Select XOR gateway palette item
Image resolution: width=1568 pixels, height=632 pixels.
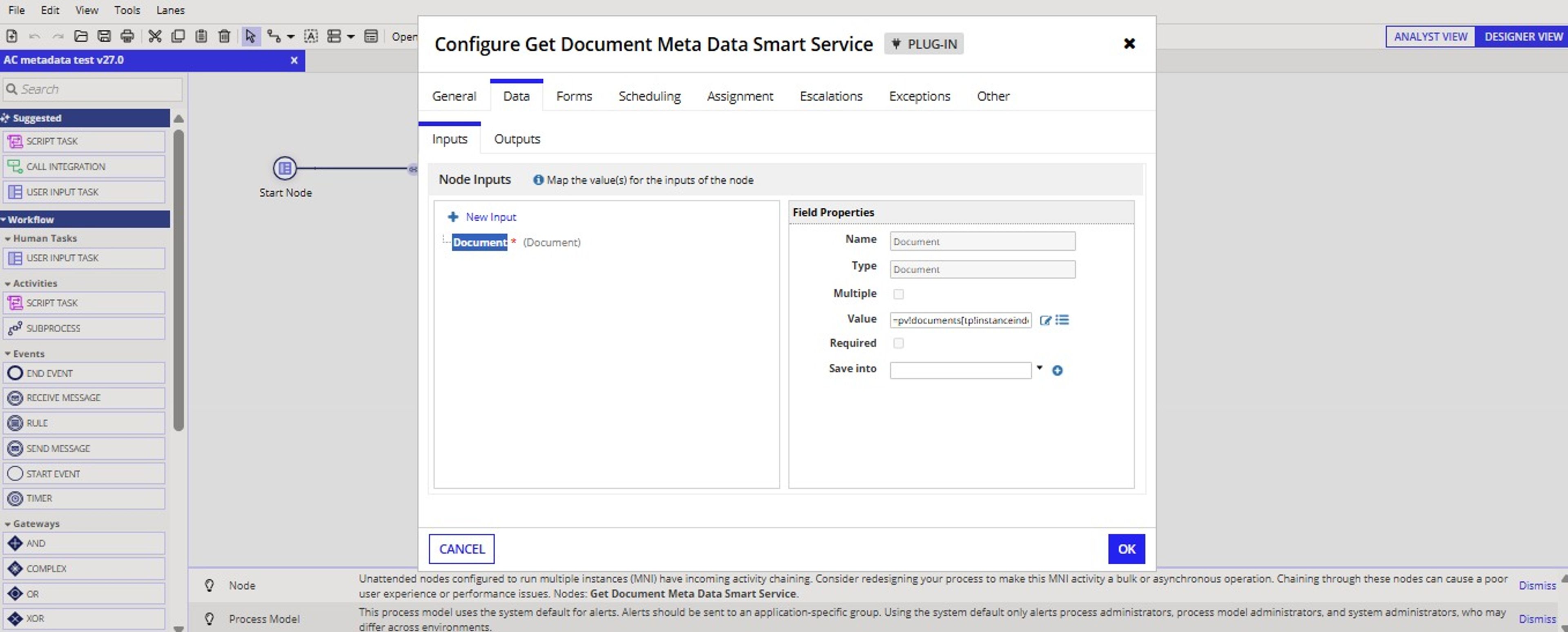84,619
